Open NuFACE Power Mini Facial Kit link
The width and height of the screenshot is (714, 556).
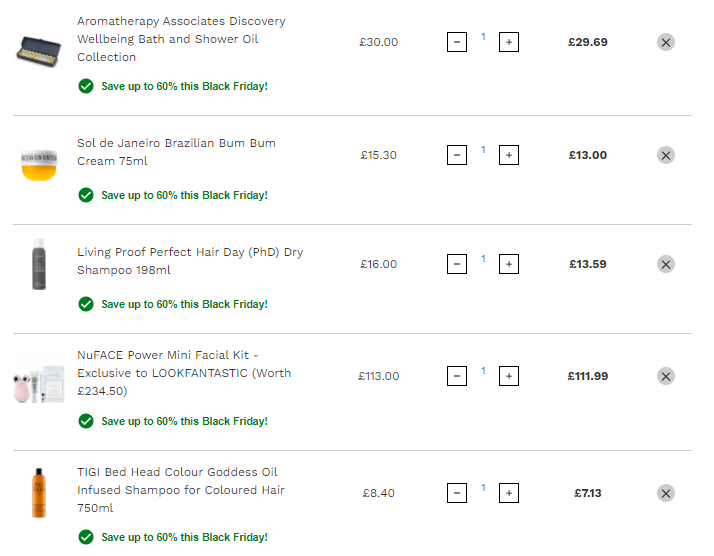click(x=184, y=373)
